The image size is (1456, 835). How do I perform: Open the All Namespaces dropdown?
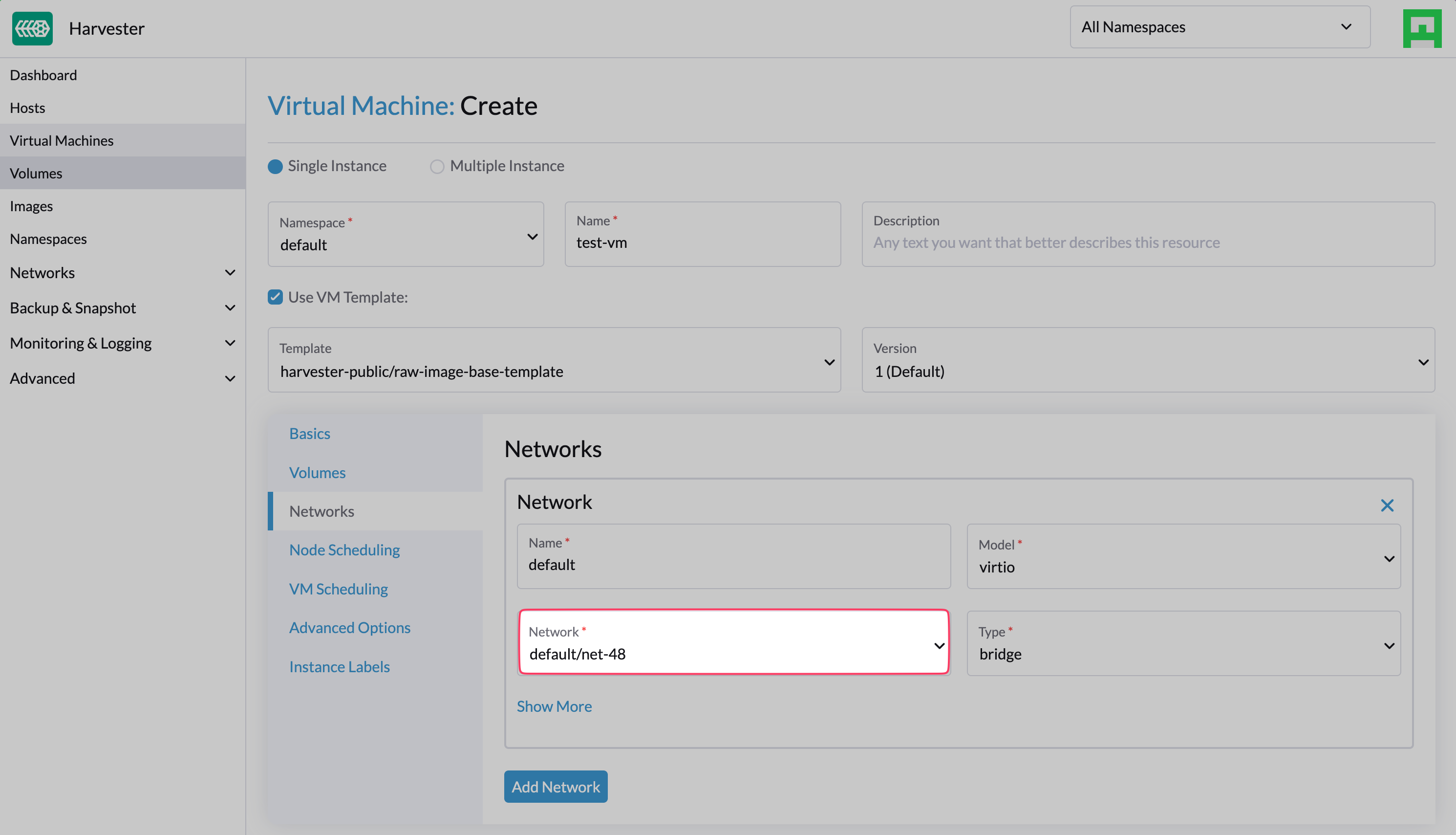[1219, 27]
